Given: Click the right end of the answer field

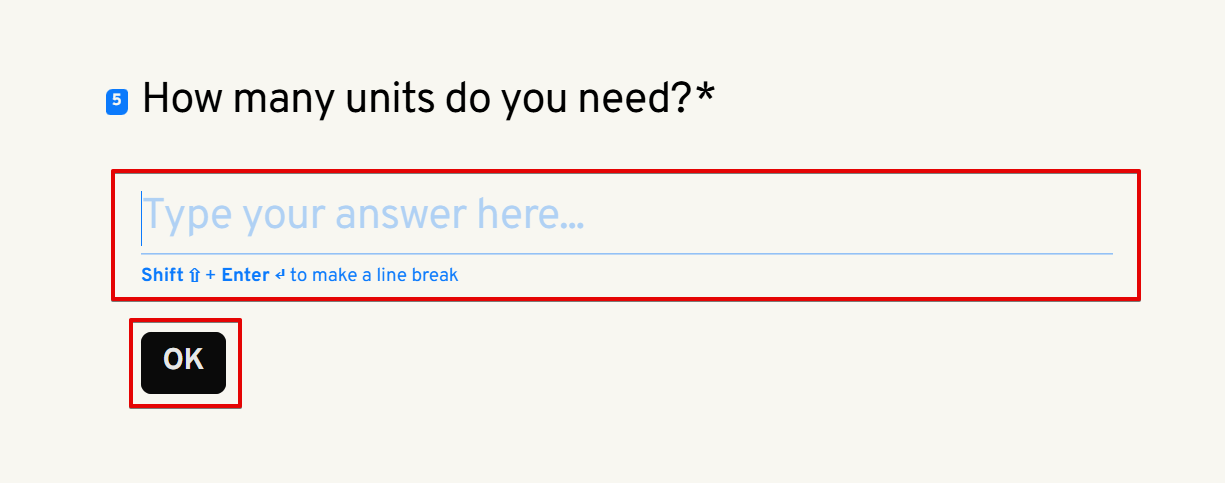Looking at the screenshot, I should tap(1105, 215).
